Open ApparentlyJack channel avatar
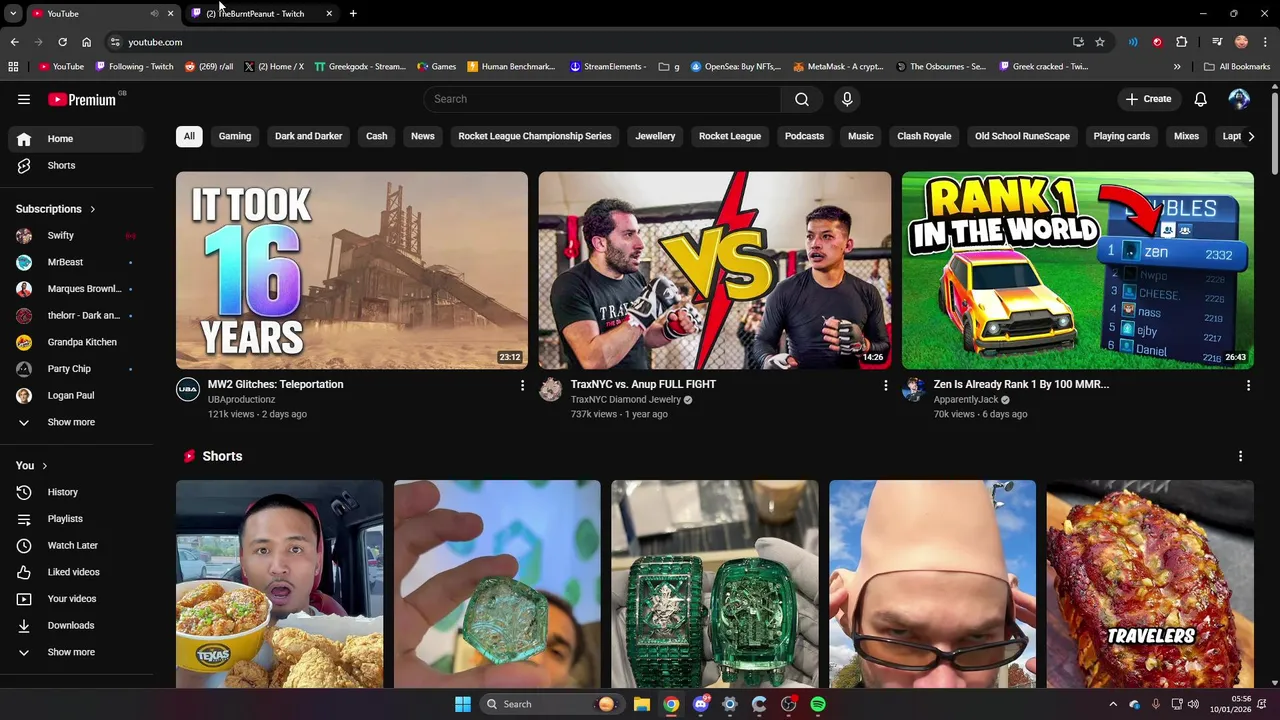This screenshot has height=720, width=1280. tap(914, 390)
